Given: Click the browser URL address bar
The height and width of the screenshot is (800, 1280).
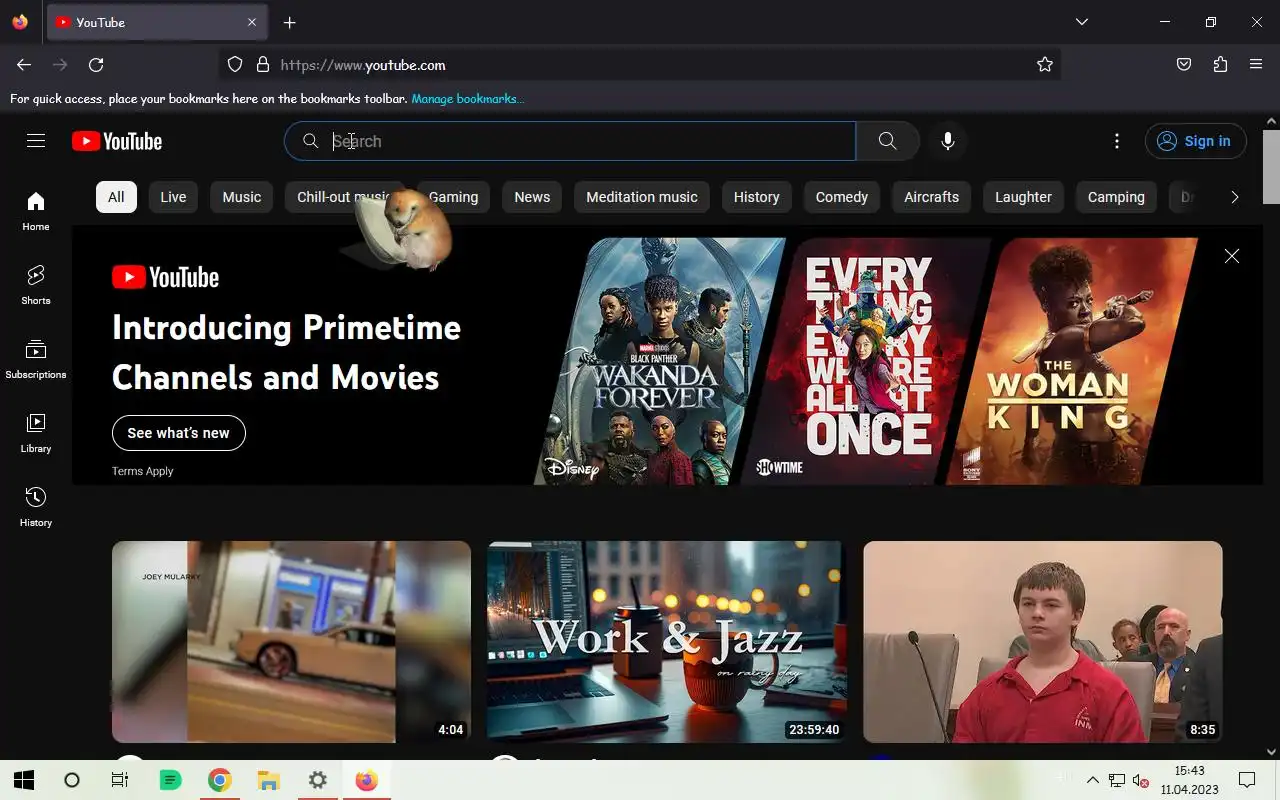Looking at the screenshot, I should click(x=640, y=65).
